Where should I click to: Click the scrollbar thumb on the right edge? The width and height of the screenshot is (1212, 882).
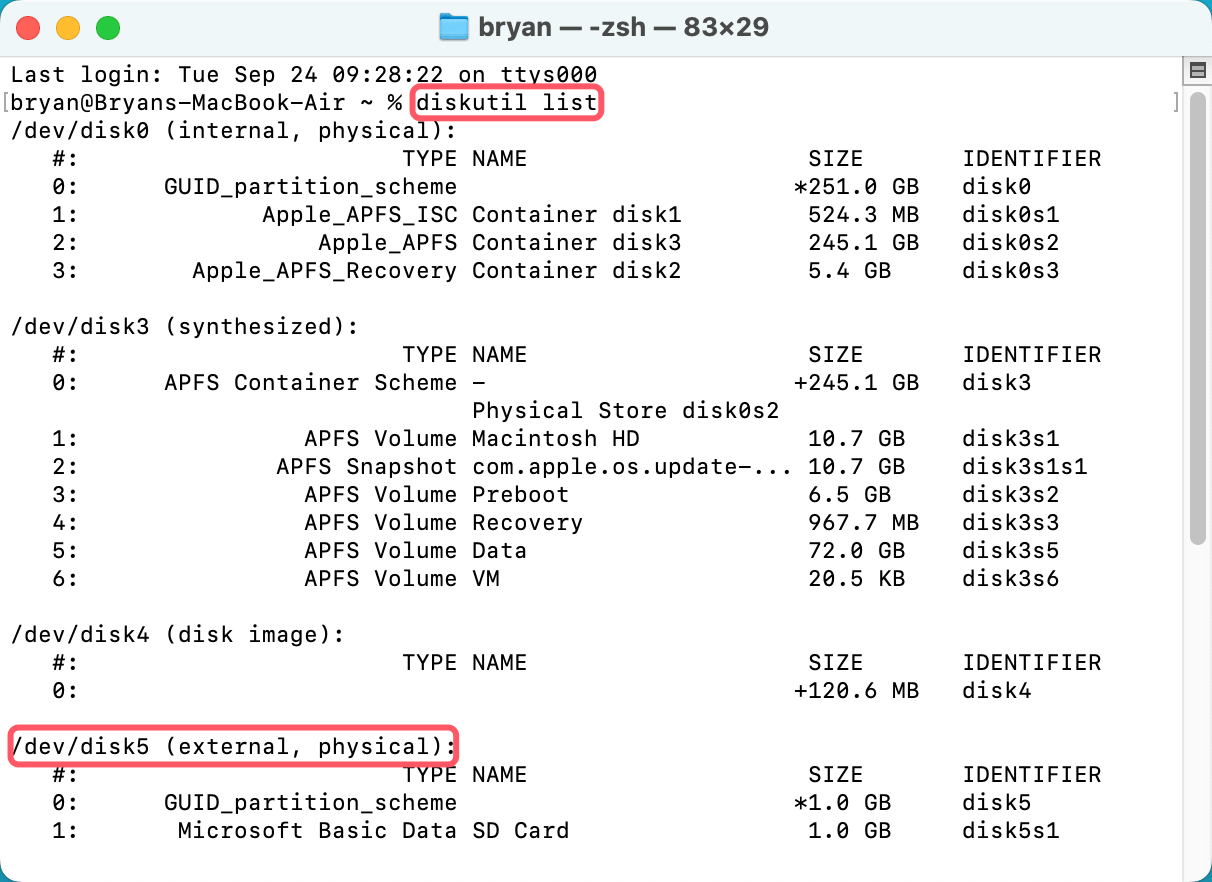point(1196,300)
